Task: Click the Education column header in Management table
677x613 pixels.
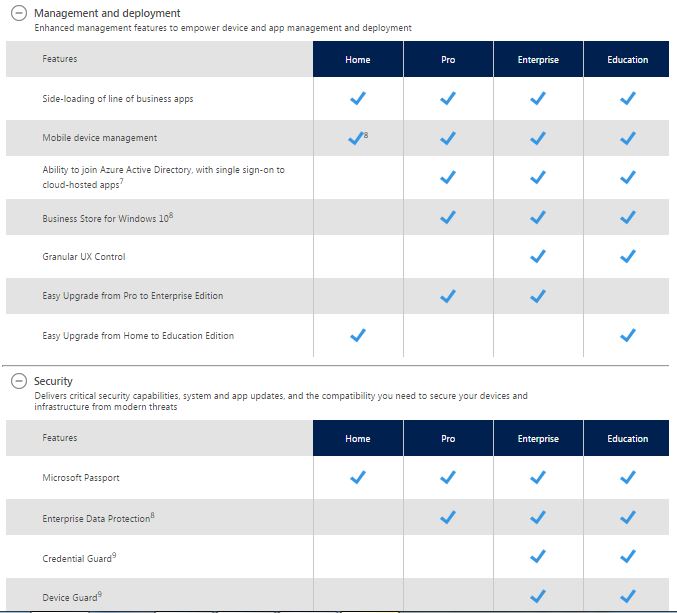Action: pos(628,60)
